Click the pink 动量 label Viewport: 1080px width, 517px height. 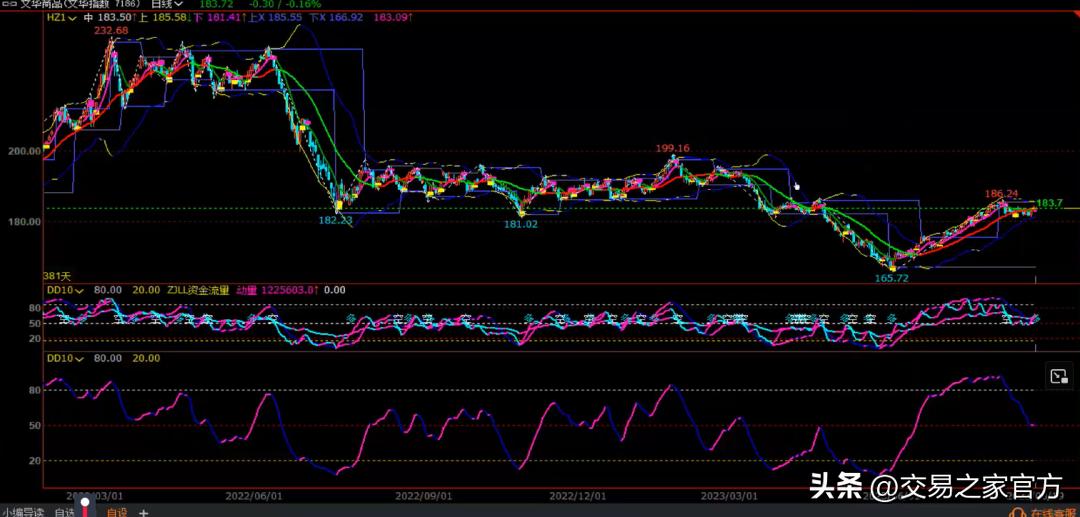[247, 291]
